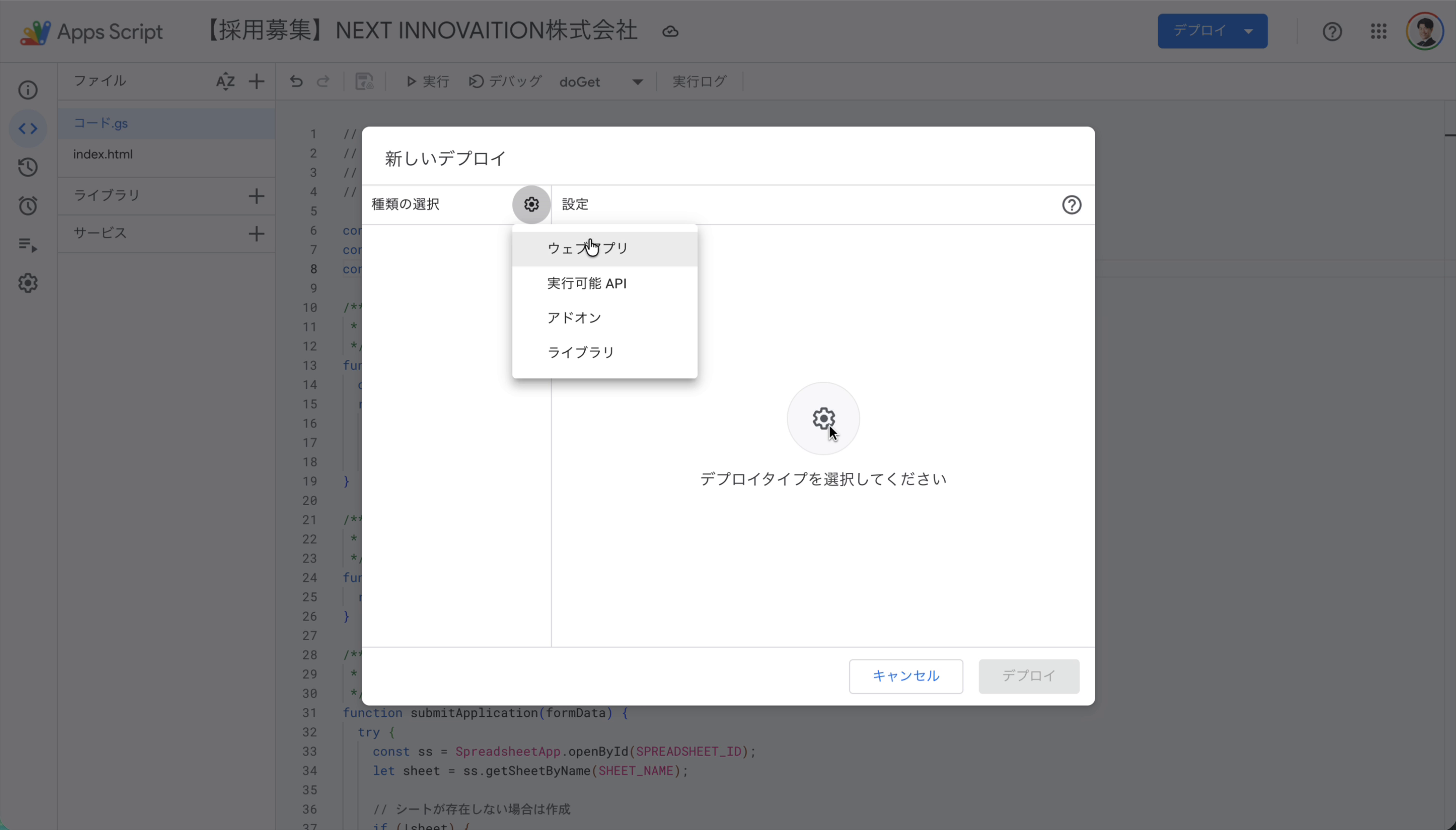Select the index.html file in the file list

[103, 154]
